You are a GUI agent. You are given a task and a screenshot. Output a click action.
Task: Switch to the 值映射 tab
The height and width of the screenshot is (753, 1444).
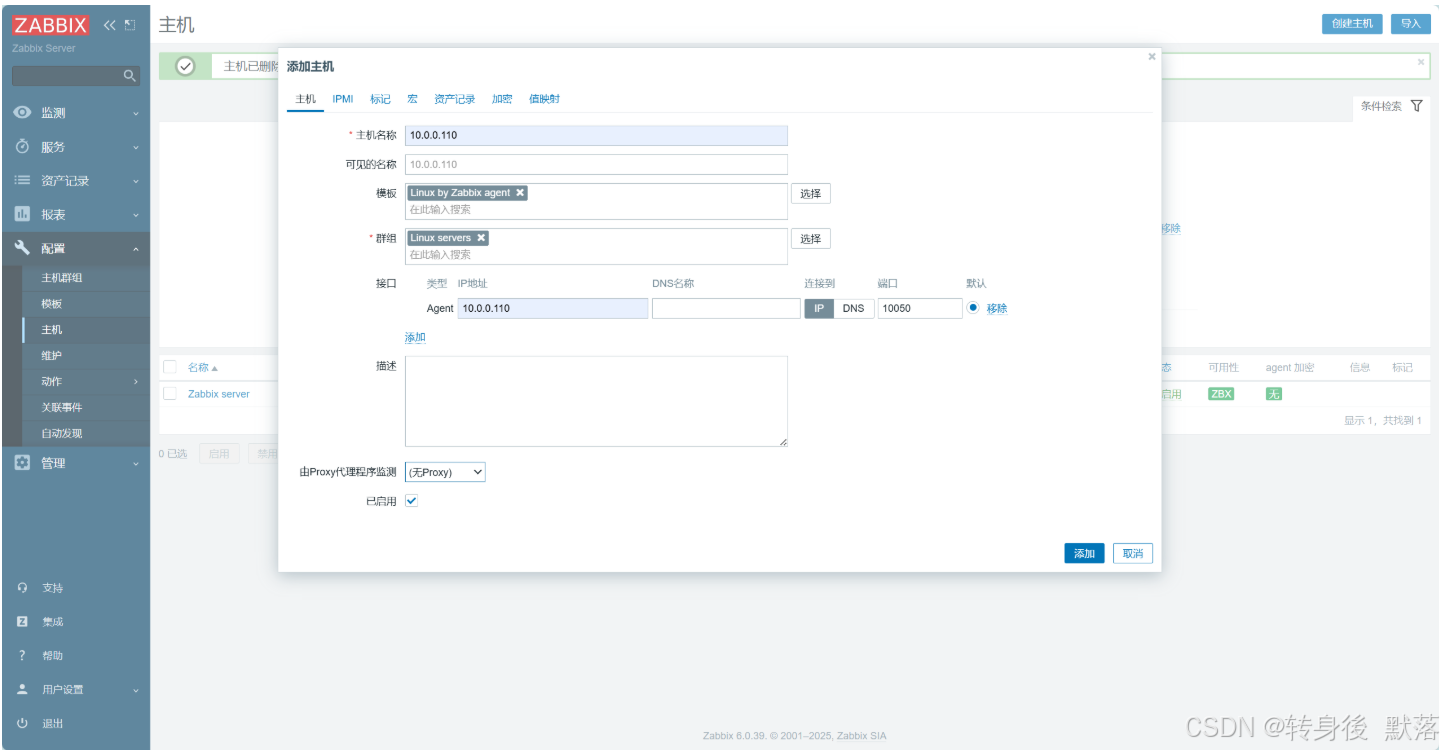click(544, 99)
